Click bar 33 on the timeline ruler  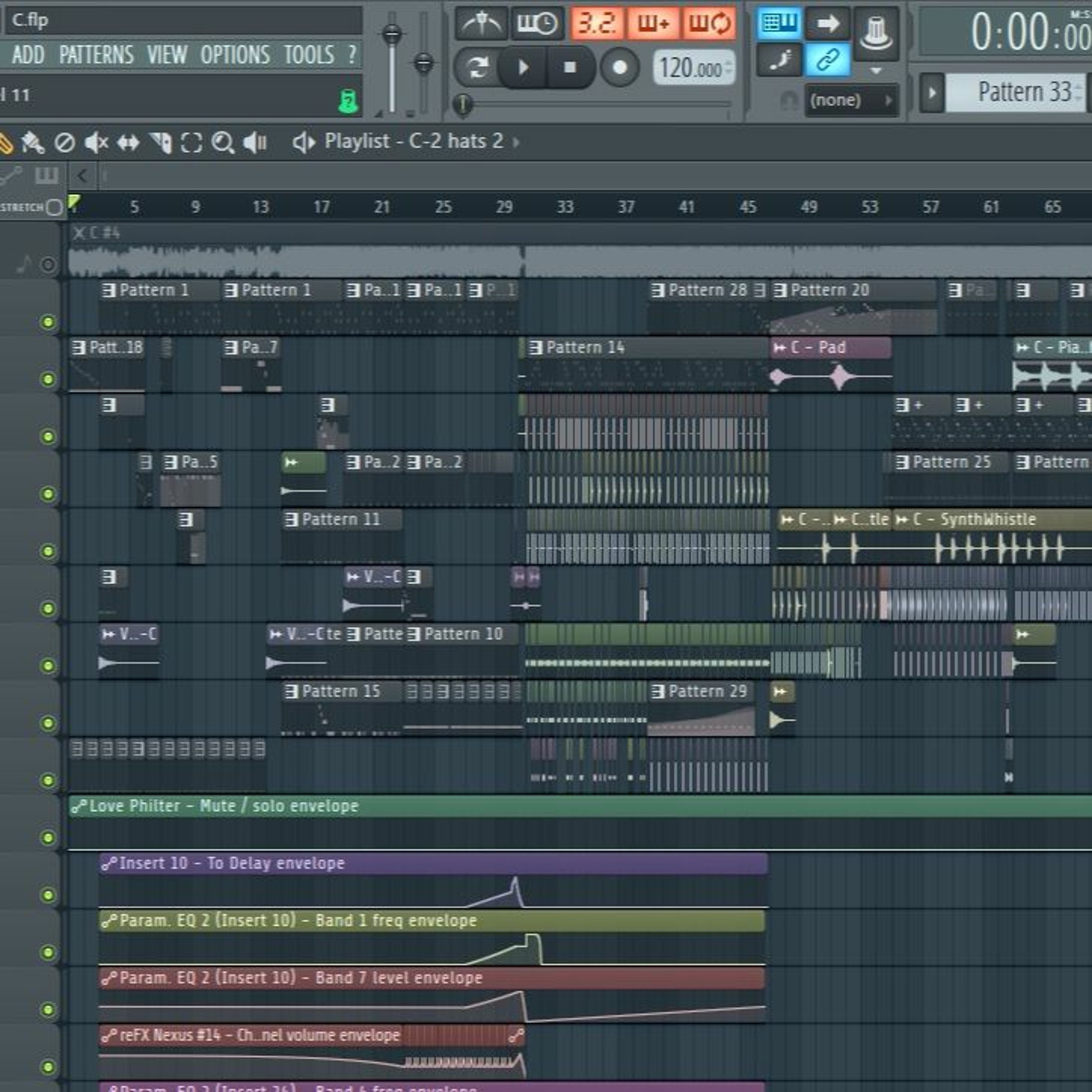565,207
